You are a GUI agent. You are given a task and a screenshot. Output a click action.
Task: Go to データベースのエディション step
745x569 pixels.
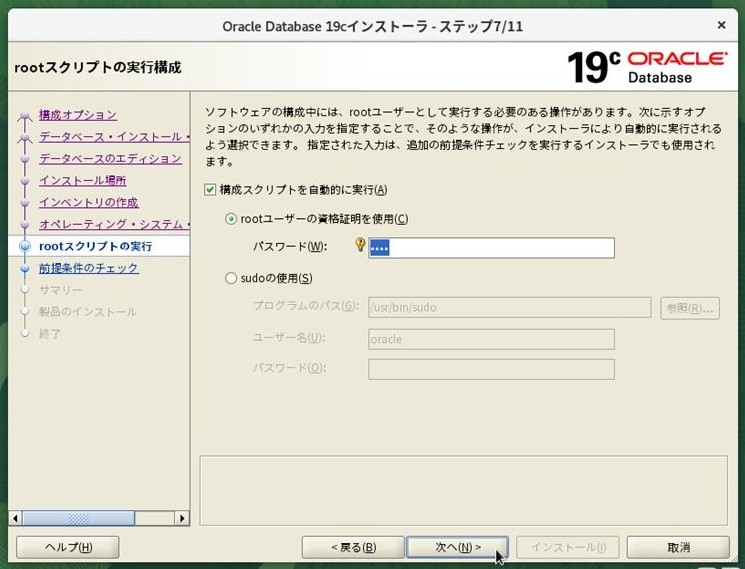tap(110, 159)
